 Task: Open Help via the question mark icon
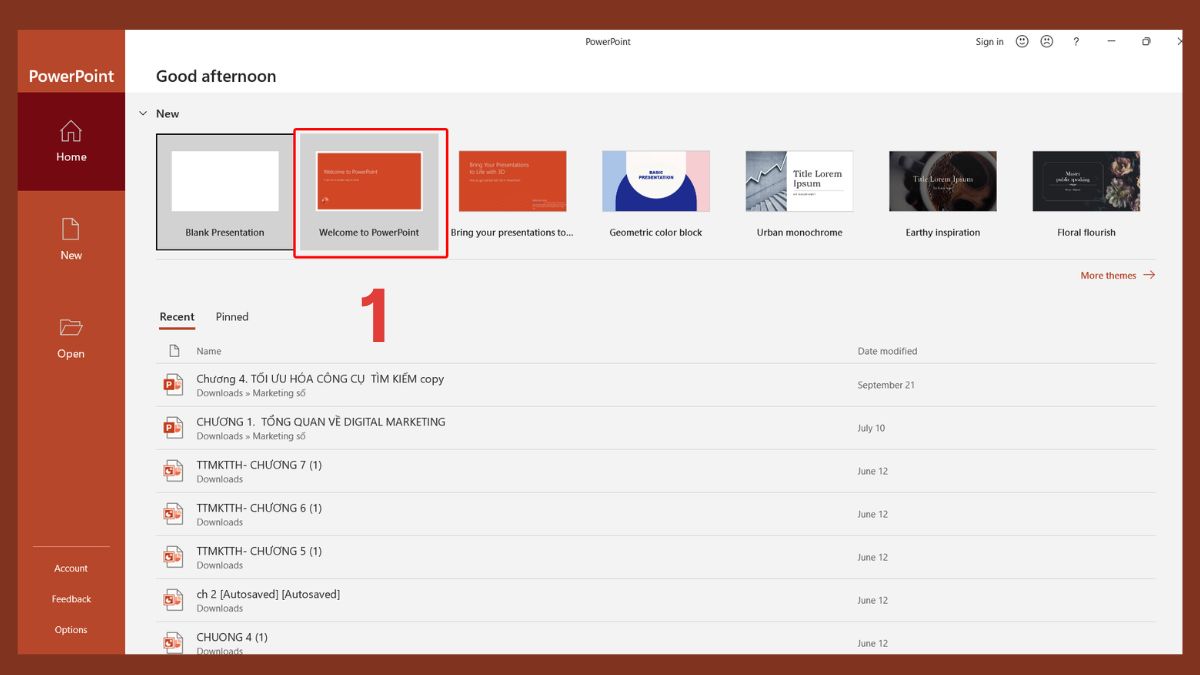(1076, 41)
